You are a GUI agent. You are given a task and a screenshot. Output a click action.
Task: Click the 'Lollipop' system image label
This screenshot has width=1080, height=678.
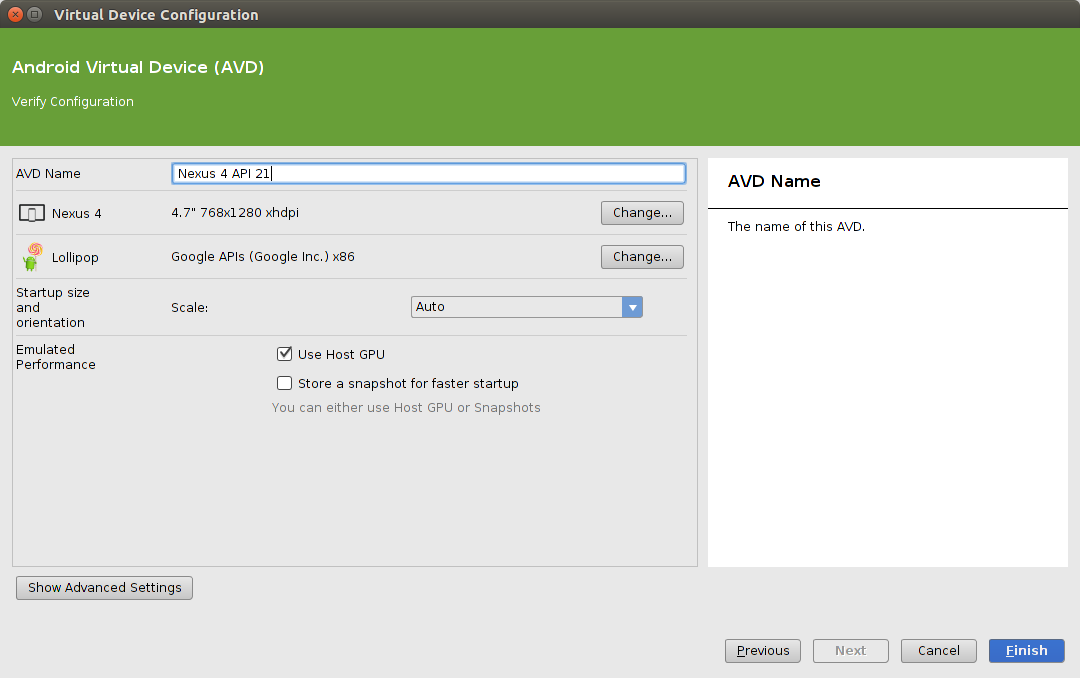[75, 258]
